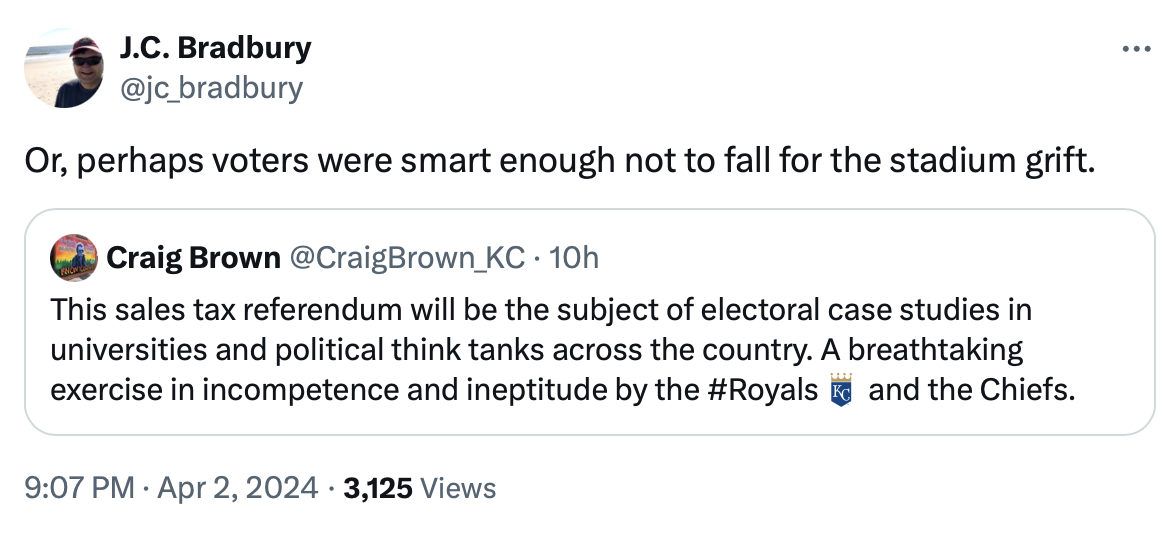
Task: Visit the @jc_bradbury handle
Action: [210, 88]
